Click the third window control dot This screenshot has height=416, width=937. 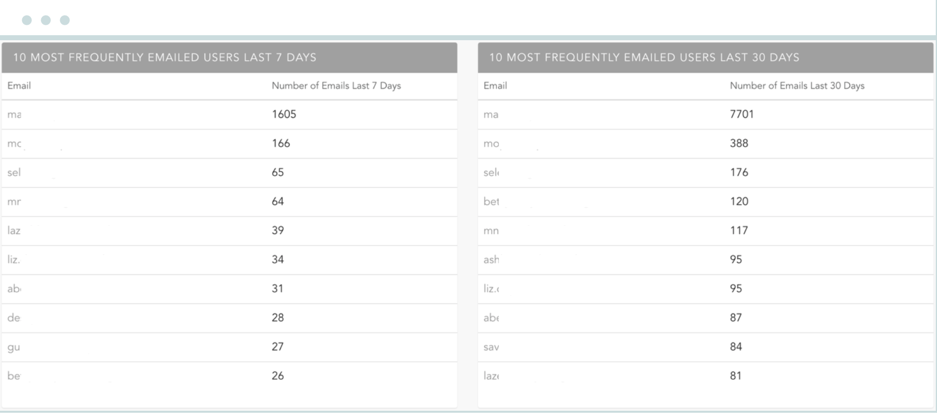tap(65, 20)
